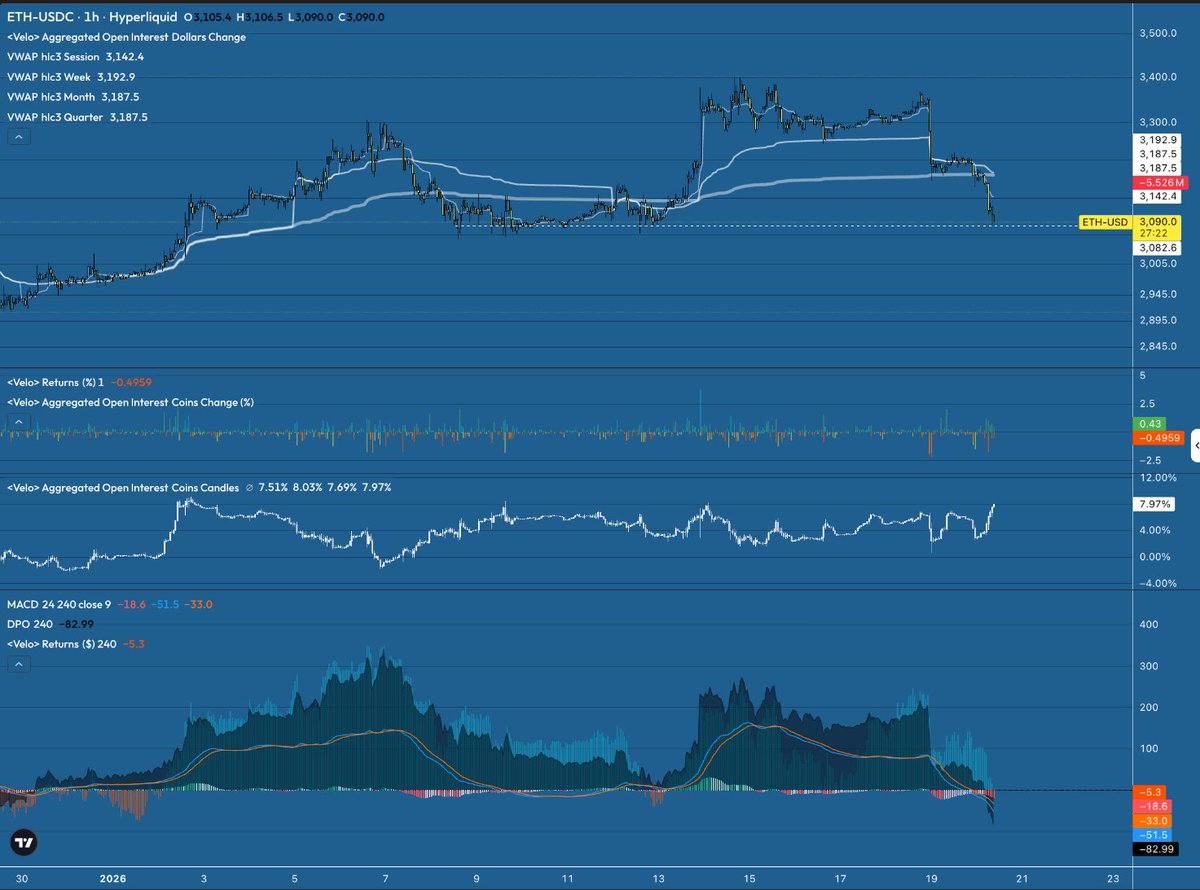The image size is (1200, 890).
Task: Click the 3,500.0 price scale tick
Action: pos(1158,34)
